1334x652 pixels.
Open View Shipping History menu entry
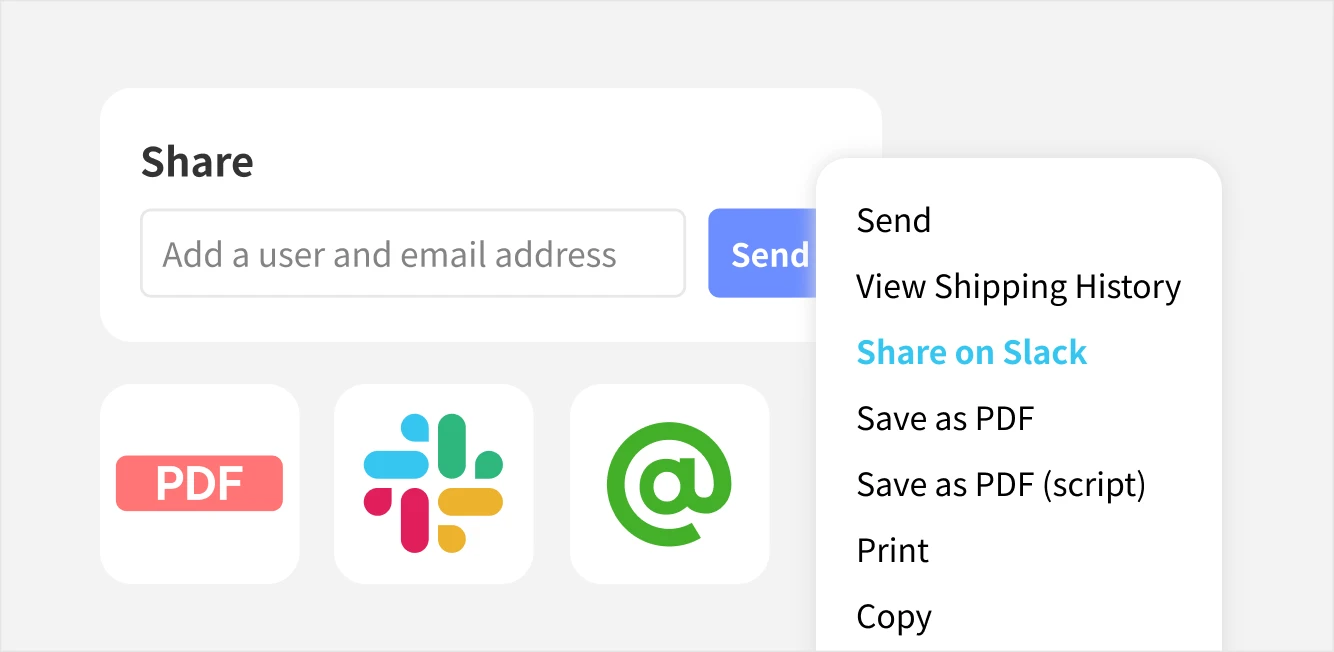1018,287
